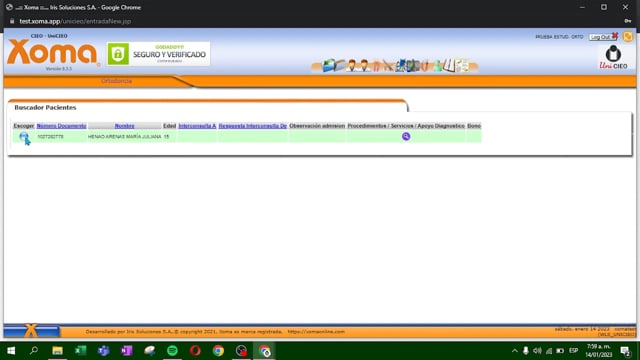The image size is (640, 360).
Task: Open Excel from the taskbar
Action: [80, 351]
